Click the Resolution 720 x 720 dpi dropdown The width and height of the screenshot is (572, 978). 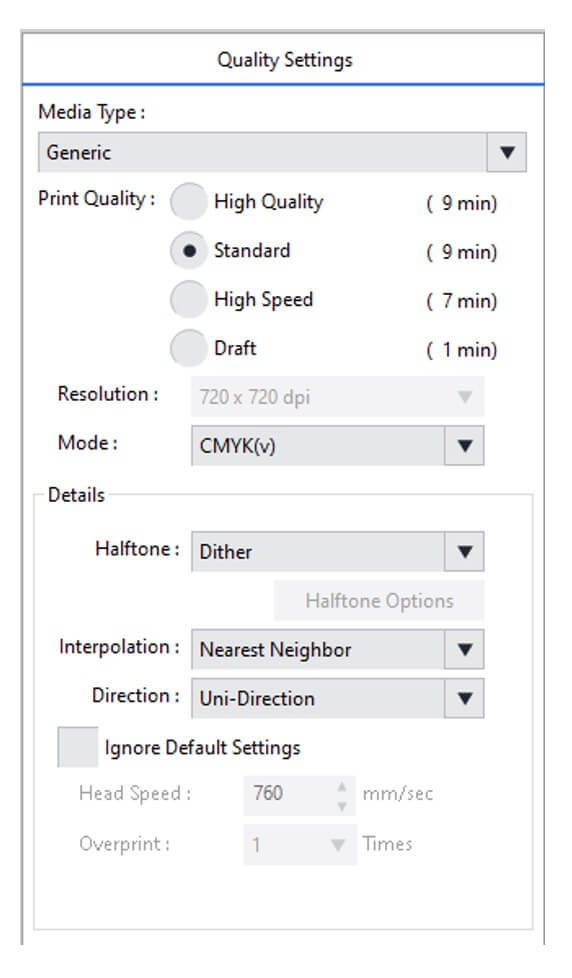[x=337, y=397]
